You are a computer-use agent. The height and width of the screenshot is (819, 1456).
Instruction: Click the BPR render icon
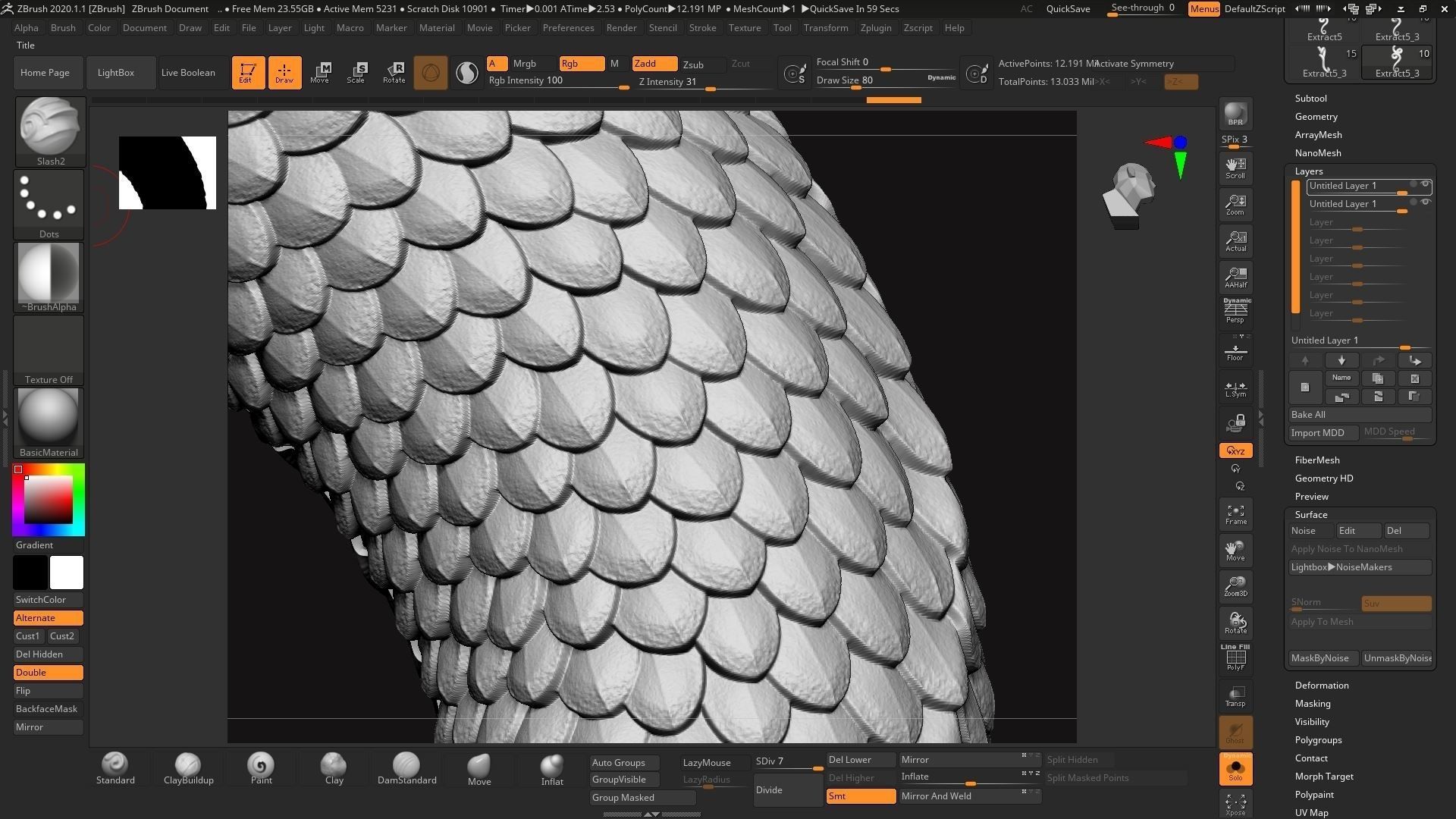[x=1235, y=114]
